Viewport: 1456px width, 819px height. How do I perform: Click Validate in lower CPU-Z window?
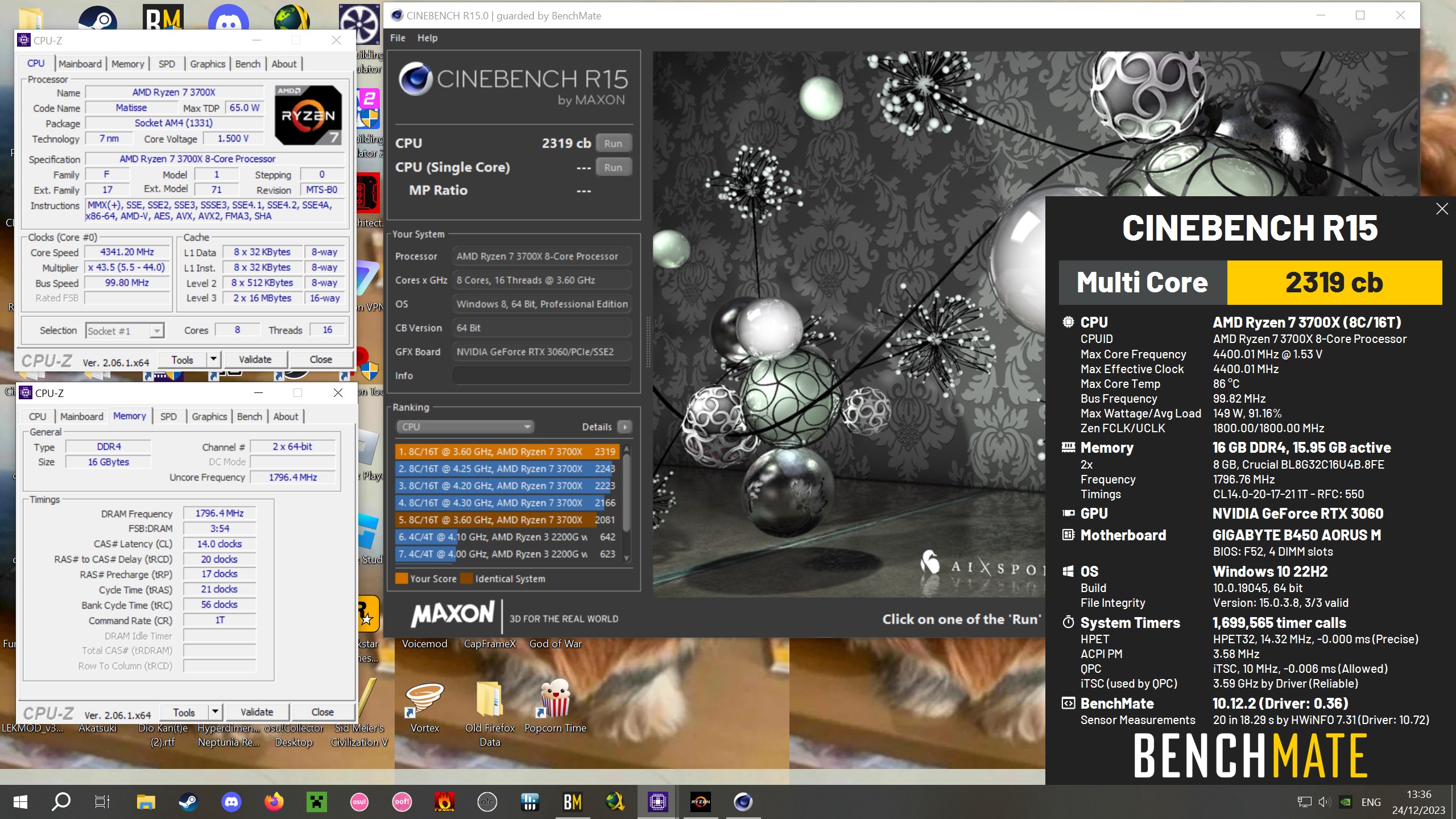pos(257,712)
